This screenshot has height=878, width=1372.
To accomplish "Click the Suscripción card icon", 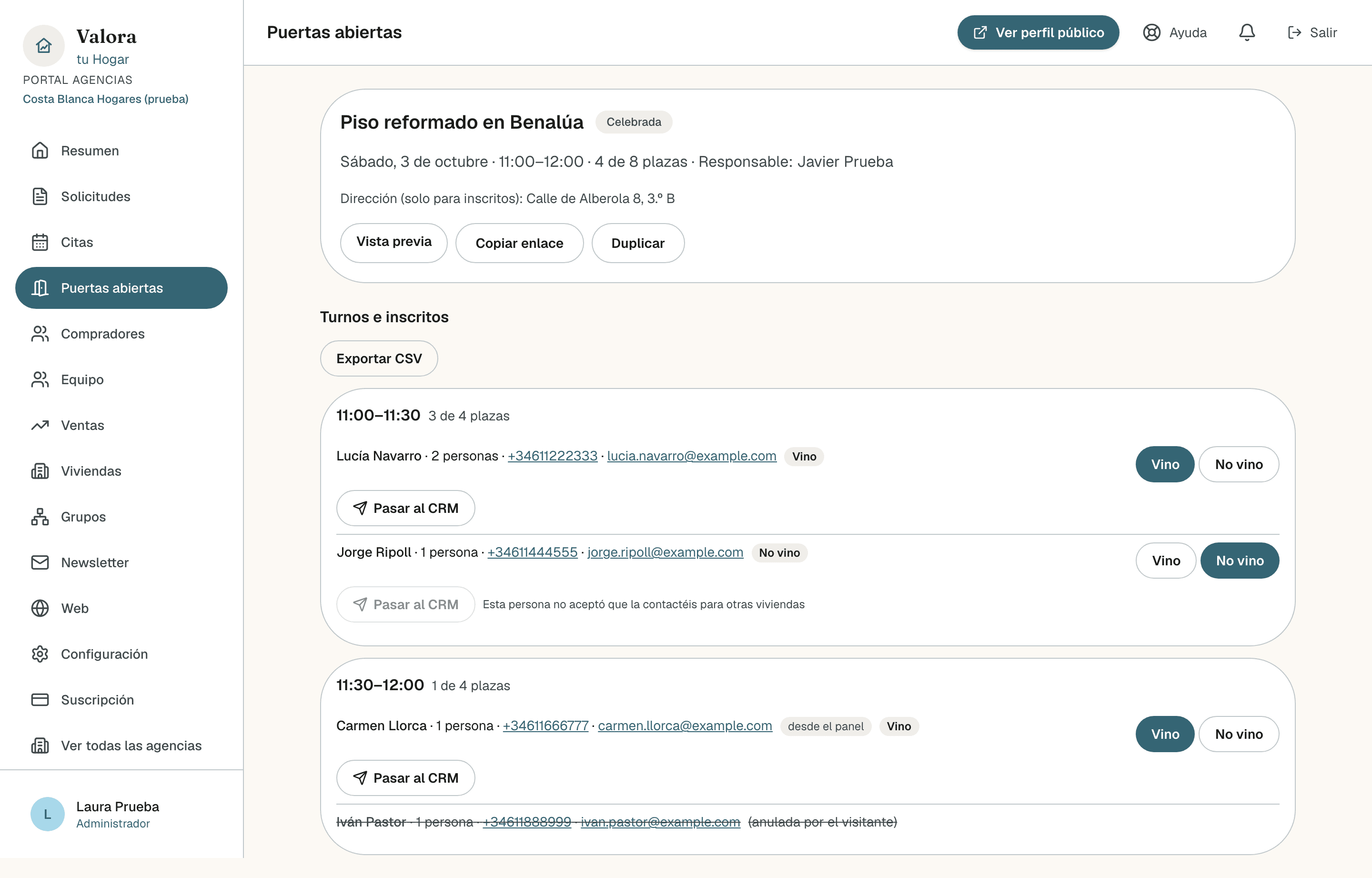I will [x=40, y=700].
